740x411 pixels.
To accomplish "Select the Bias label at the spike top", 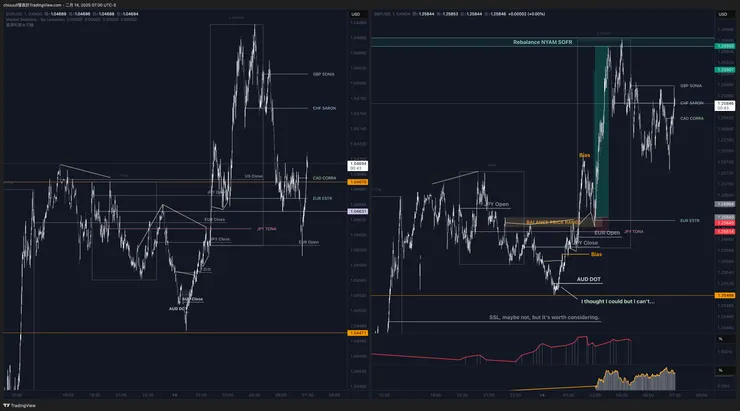I will tap(584, 155).
